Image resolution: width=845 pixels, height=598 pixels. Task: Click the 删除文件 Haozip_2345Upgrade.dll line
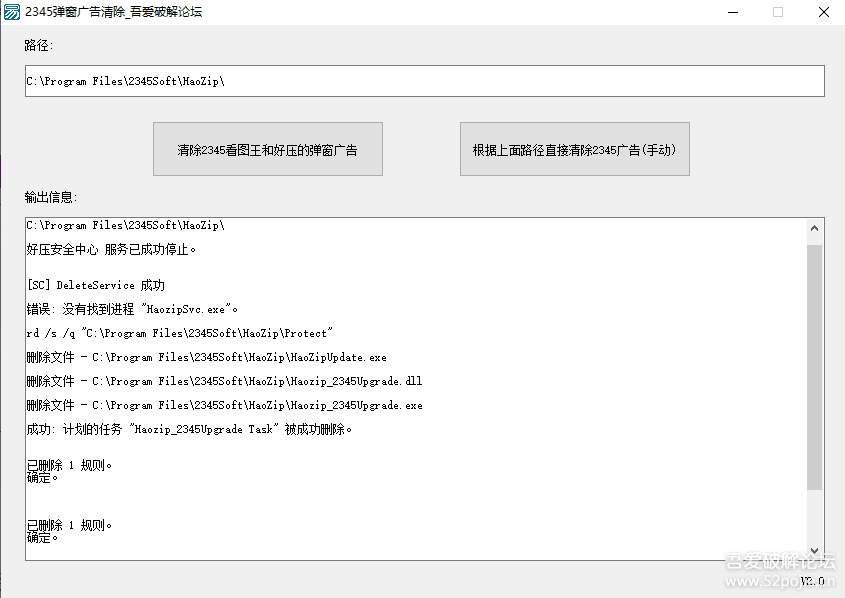tap(224, 381)
